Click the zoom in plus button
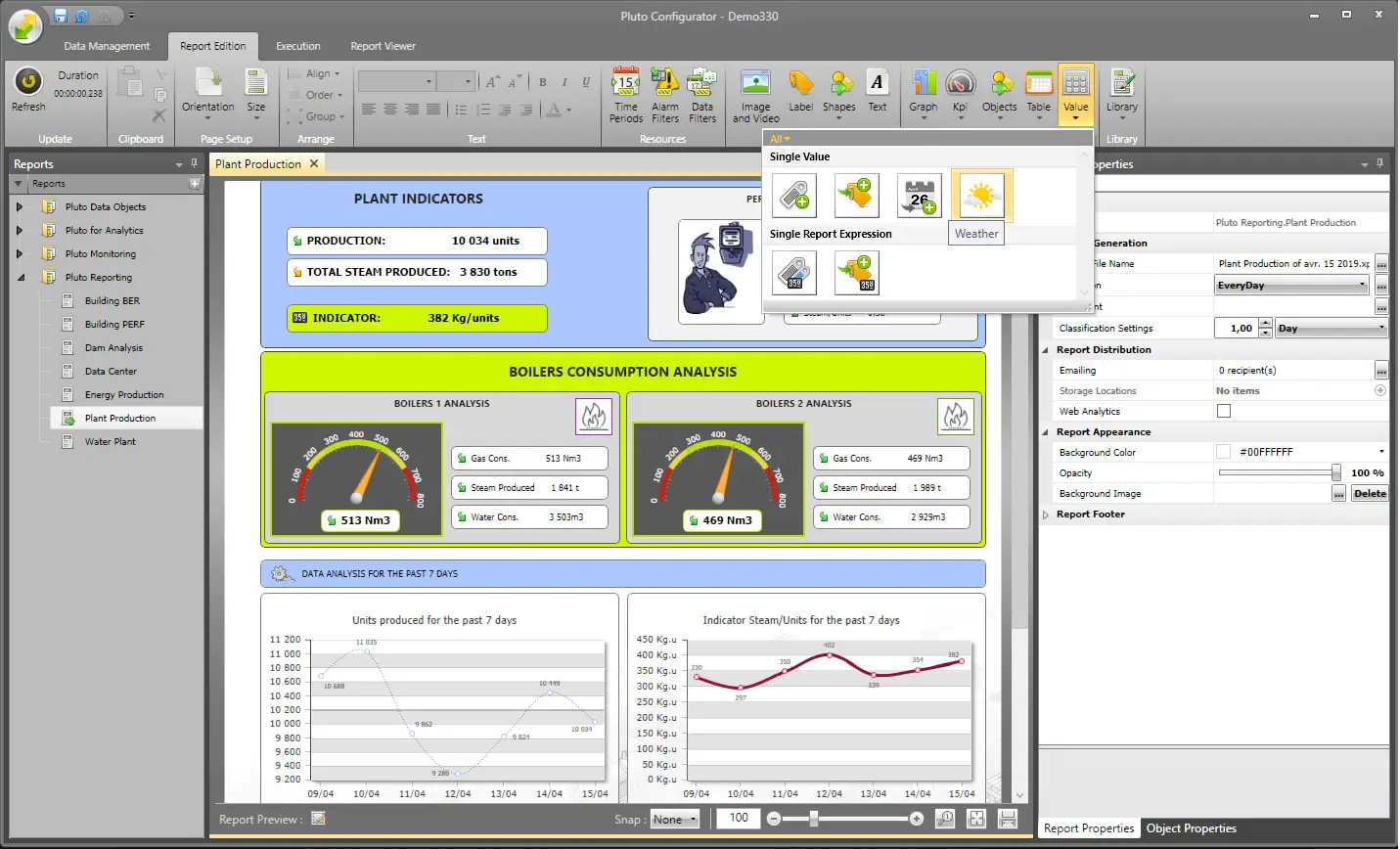This screenshot has height=849, width=1400. [x=916, y=819]
